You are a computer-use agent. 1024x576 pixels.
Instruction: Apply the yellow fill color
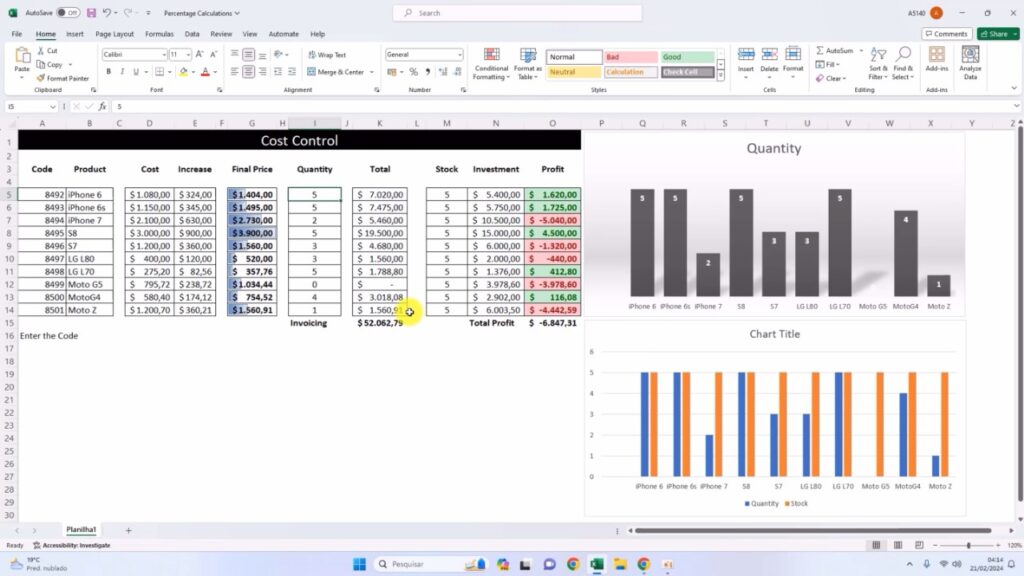[183, 72]
